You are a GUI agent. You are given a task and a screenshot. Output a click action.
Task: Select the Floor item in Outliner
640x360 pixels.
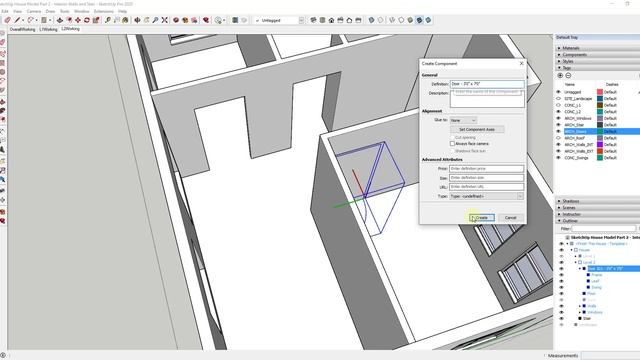coord(591,293)
